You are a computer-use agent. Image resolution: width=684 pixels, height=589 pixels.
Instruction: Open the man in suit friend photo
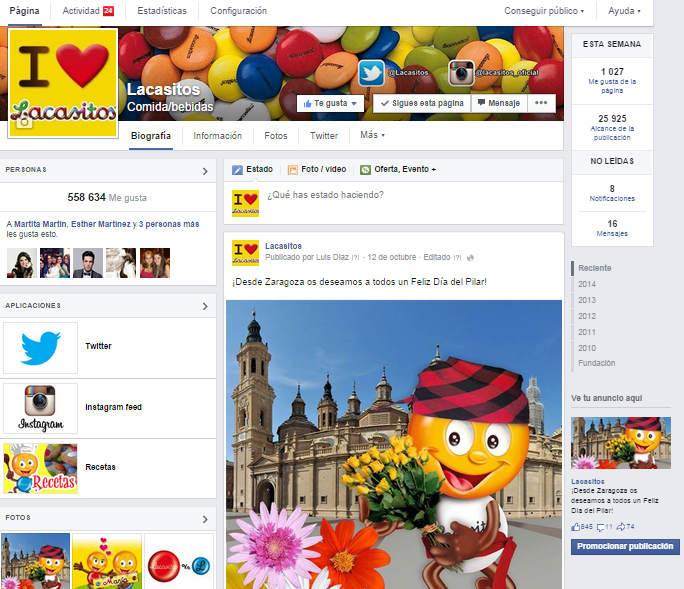(88, 263)
